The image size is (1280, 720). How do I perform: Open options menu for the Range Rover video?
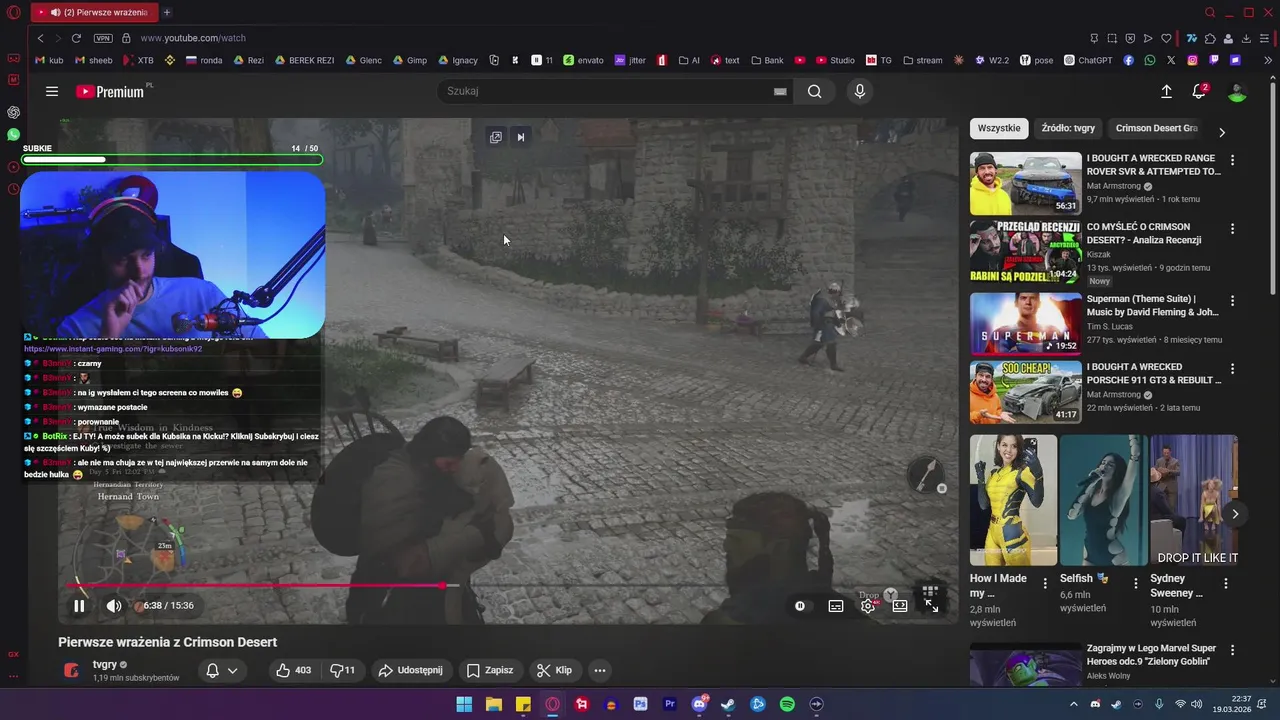(x=1232, y=160)
